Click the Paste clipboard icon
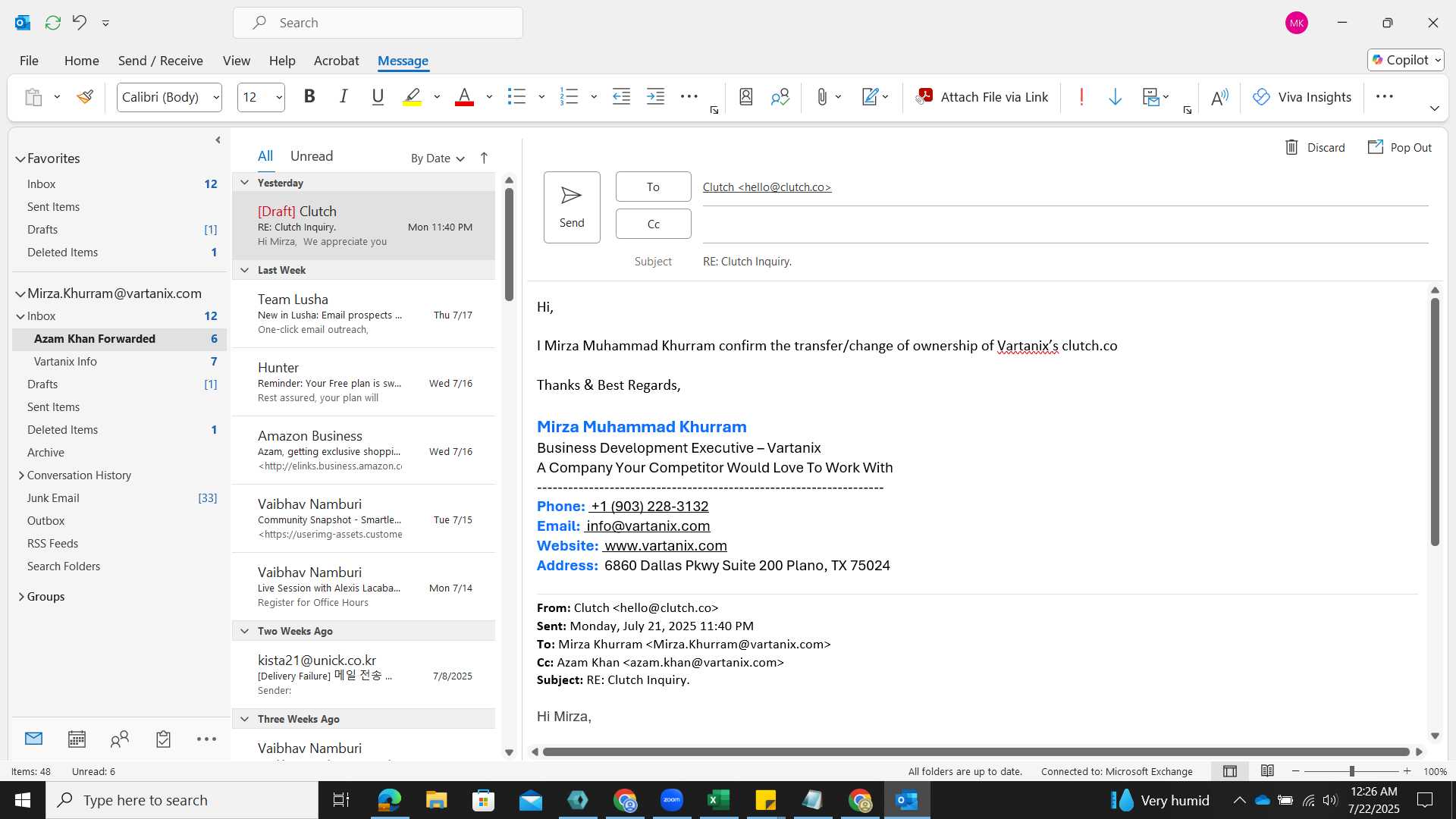This screenshot has width=1456, height=819. pyautogui.click(x=33, y=97)
